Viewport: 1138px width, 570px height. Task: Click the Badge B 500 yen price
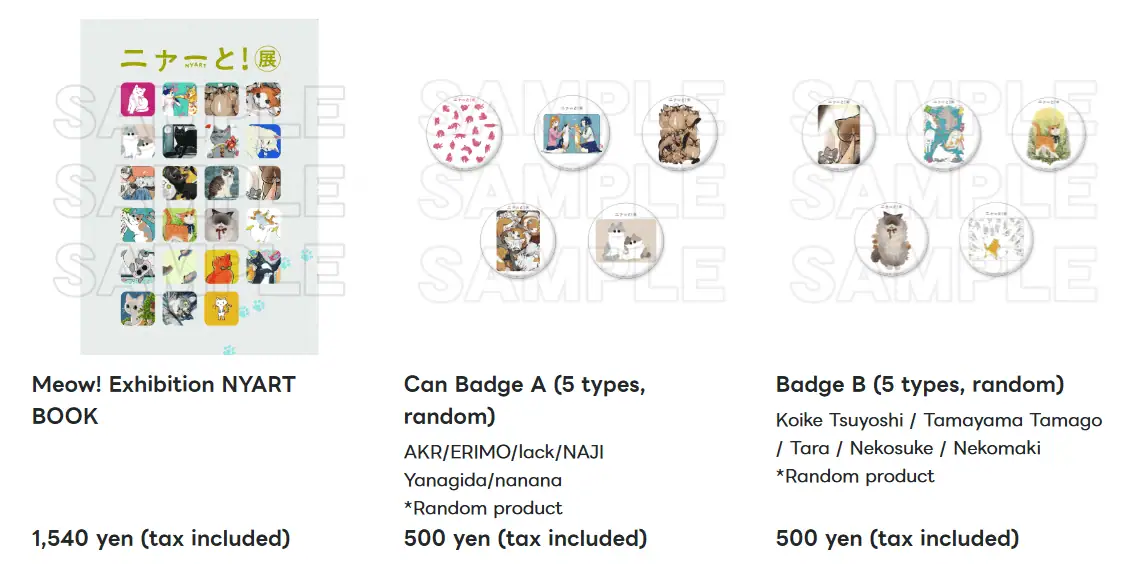click(x=897, y=539)
